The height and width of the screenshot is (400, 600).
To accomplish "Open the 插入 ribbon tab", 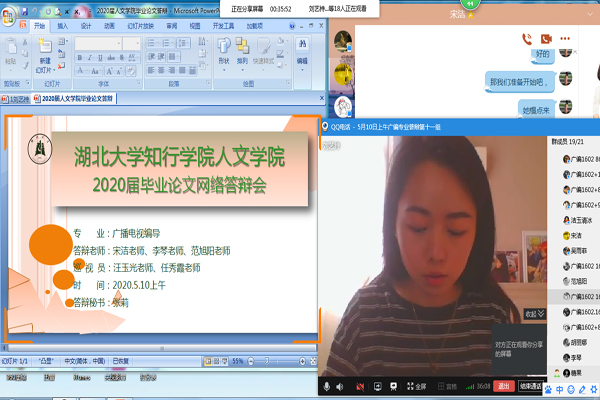I will coord(63,26).
